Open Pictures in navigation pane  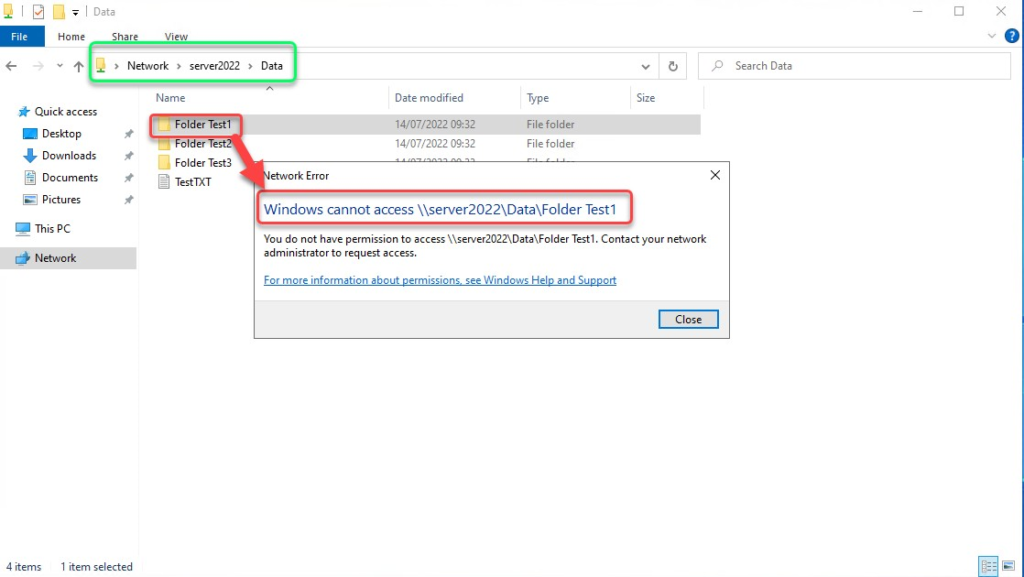(x=61, y=200)
